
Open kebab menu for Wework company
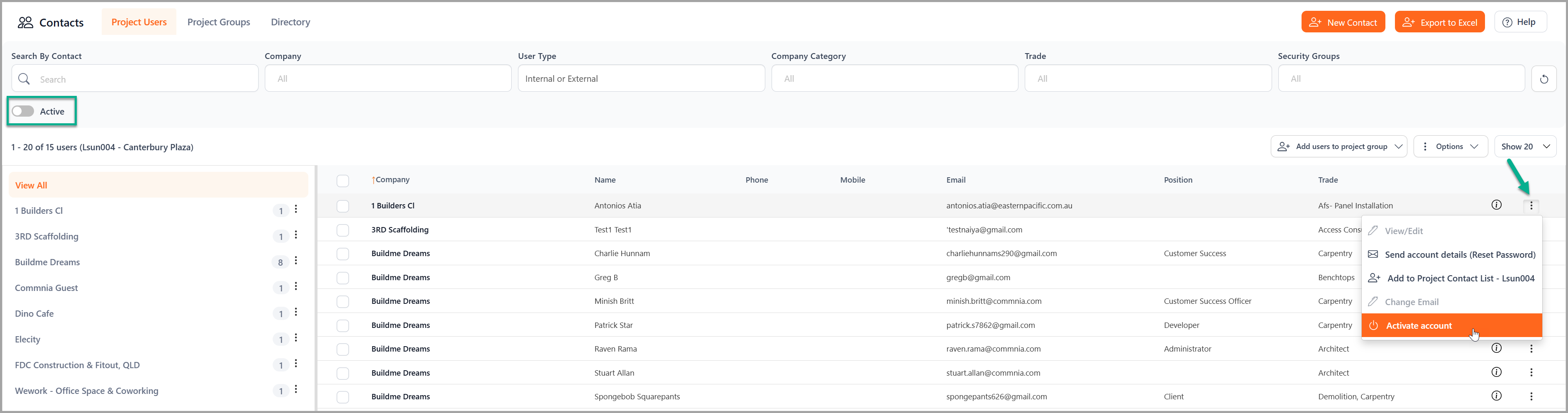tap(296, 389)
